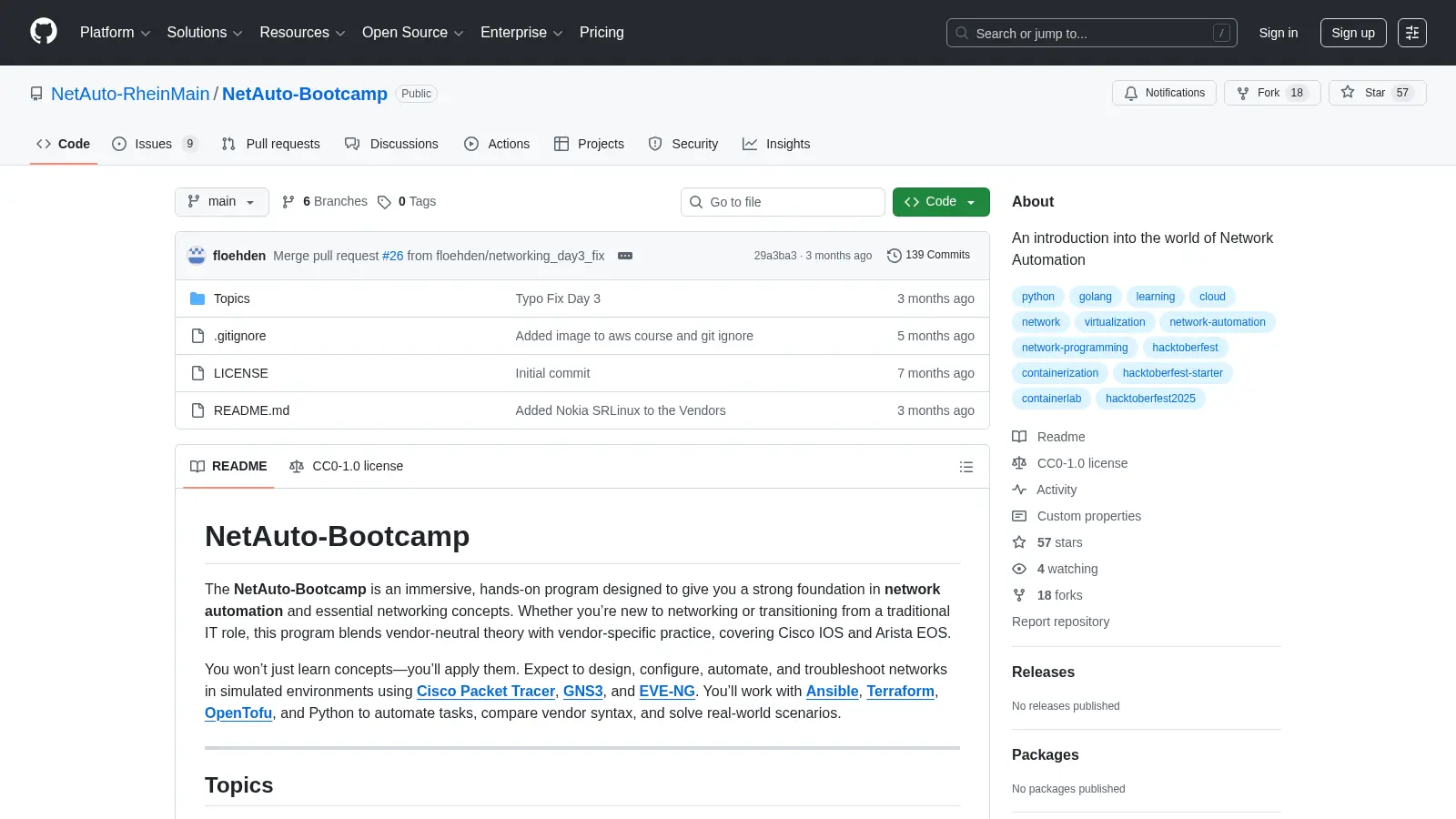1456x819 pixels.
Task: Switch to the Insights tab
Action: pos(776,144)
